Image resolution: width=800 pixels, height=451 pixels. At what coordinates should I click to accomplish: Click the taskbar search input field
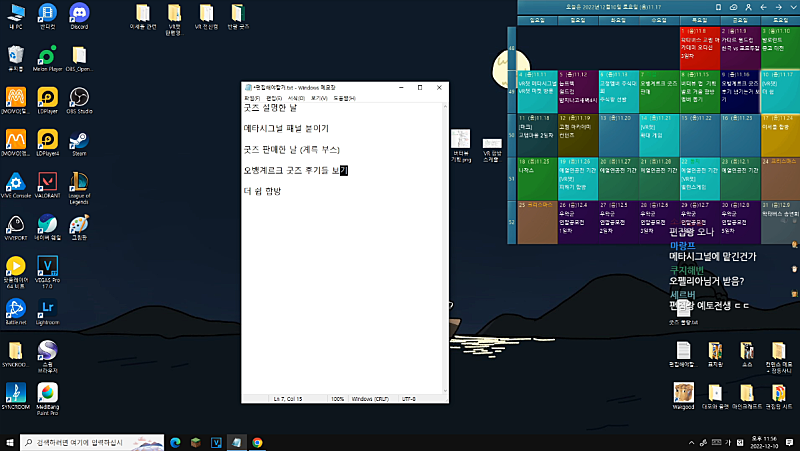(x=90, y=441)
